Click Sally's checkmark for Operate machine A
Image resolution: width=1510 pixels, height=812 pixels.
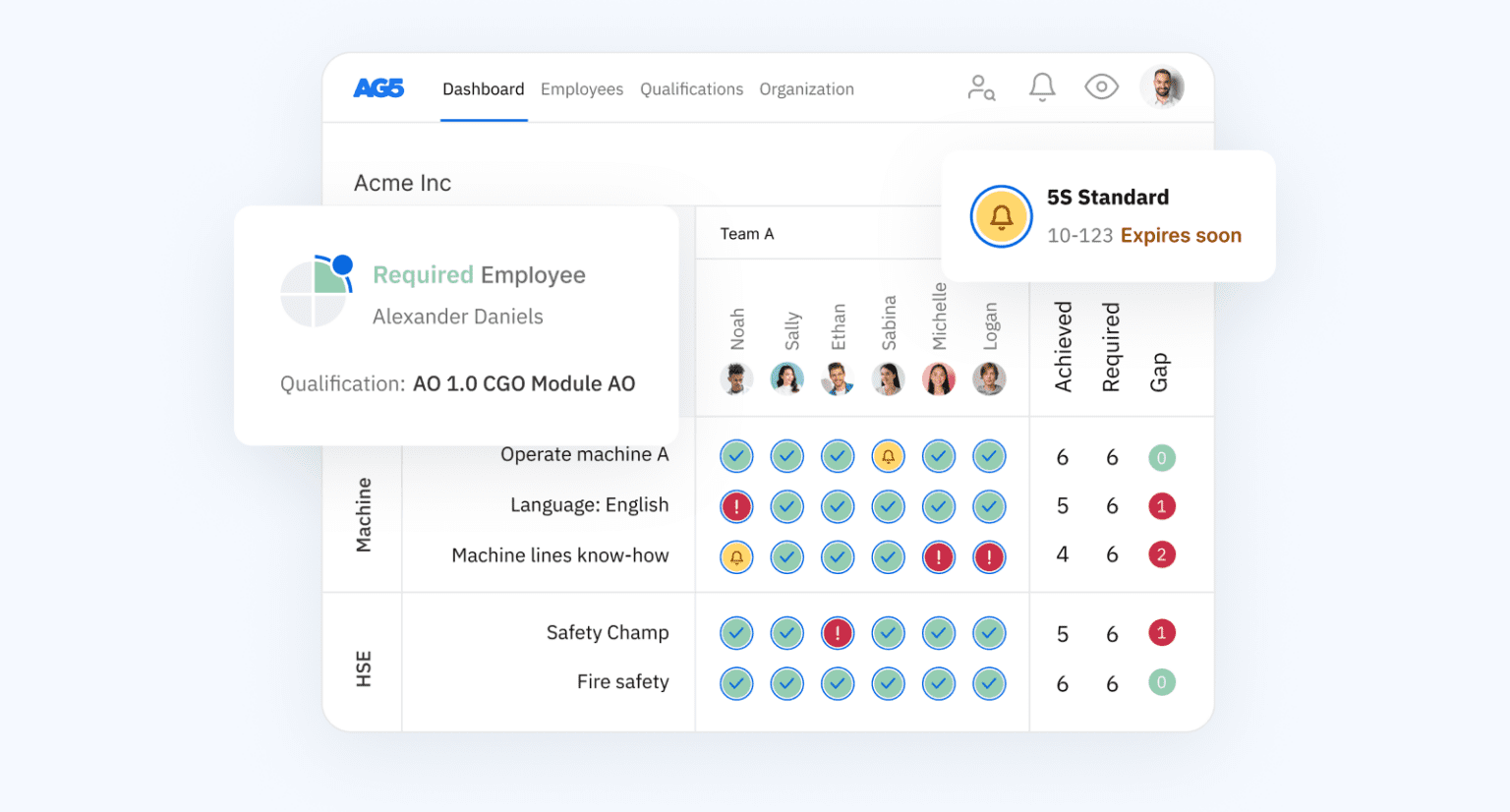pos(786,456)
